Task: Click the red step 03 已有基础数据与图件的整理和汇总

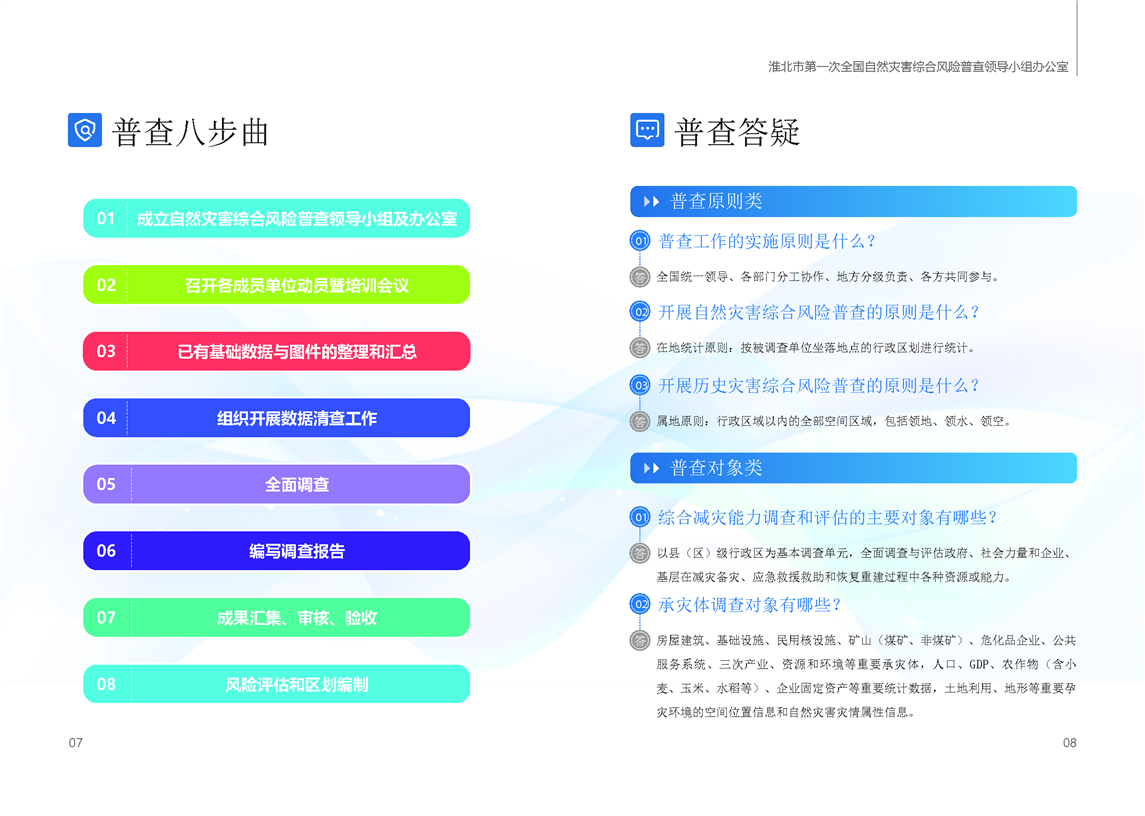Action: click(x=276, y=351)
